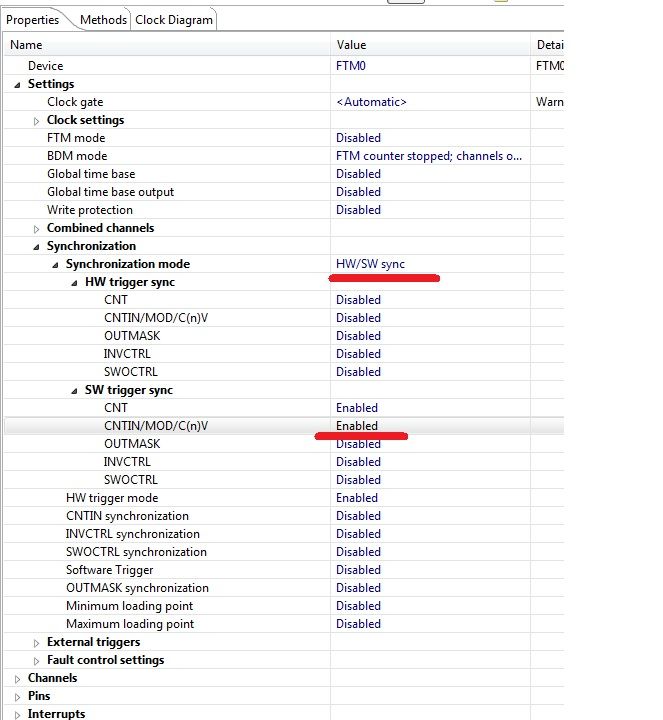Open the Methods tab
Viewport: 663px width, 720px height.
coord(103,20)
